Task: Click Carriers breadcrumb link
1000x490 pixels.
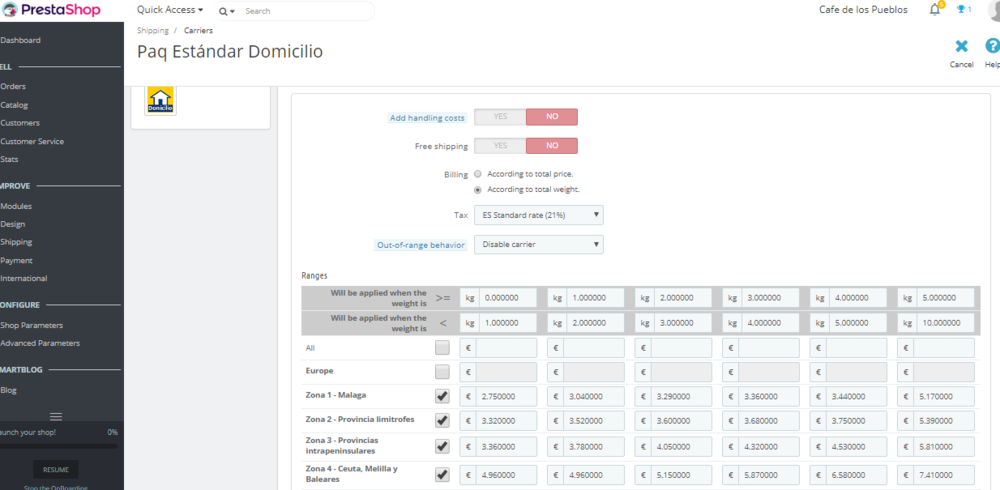Action: [198, 30]
